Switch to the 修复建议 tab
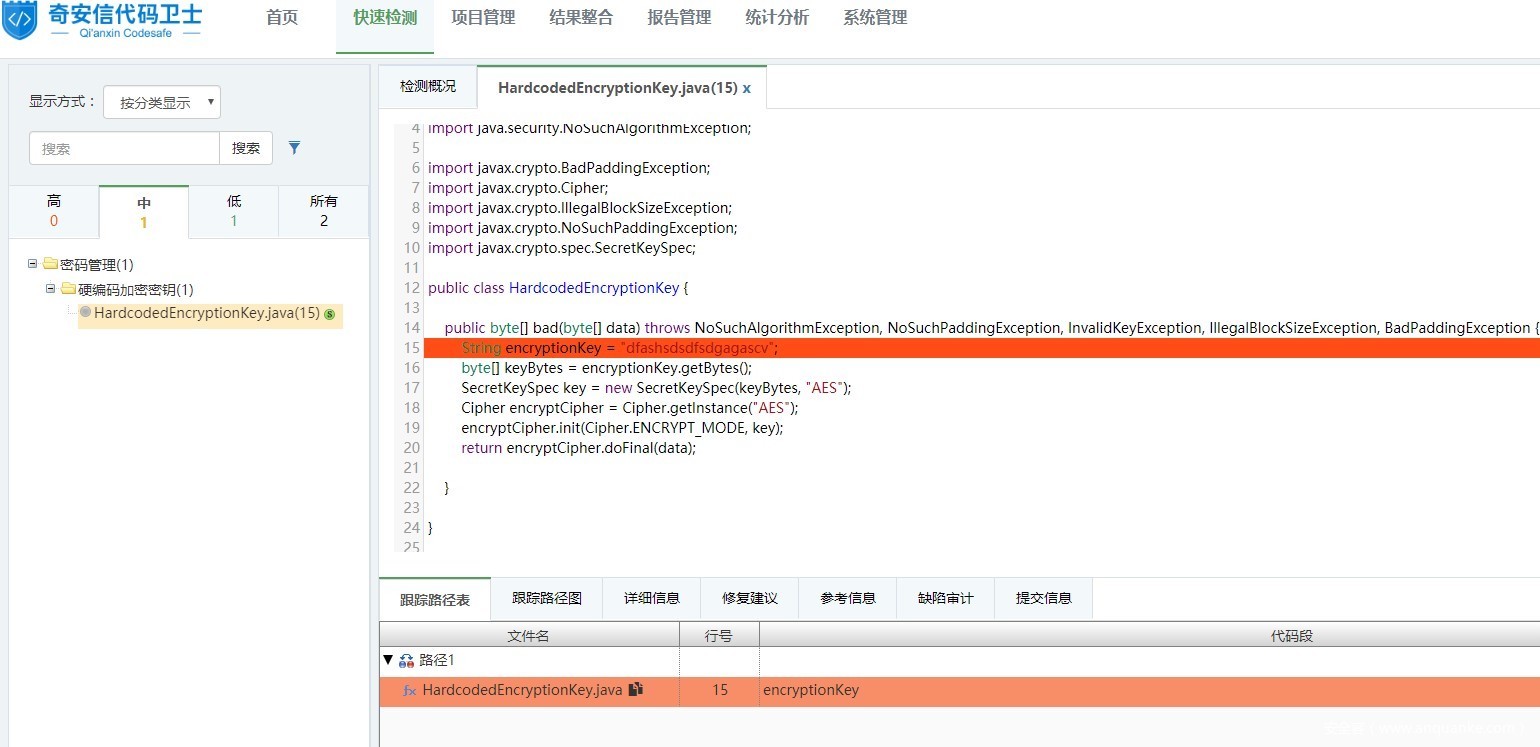Screen dimensions: 1540x747 click(x=750, y=598)
